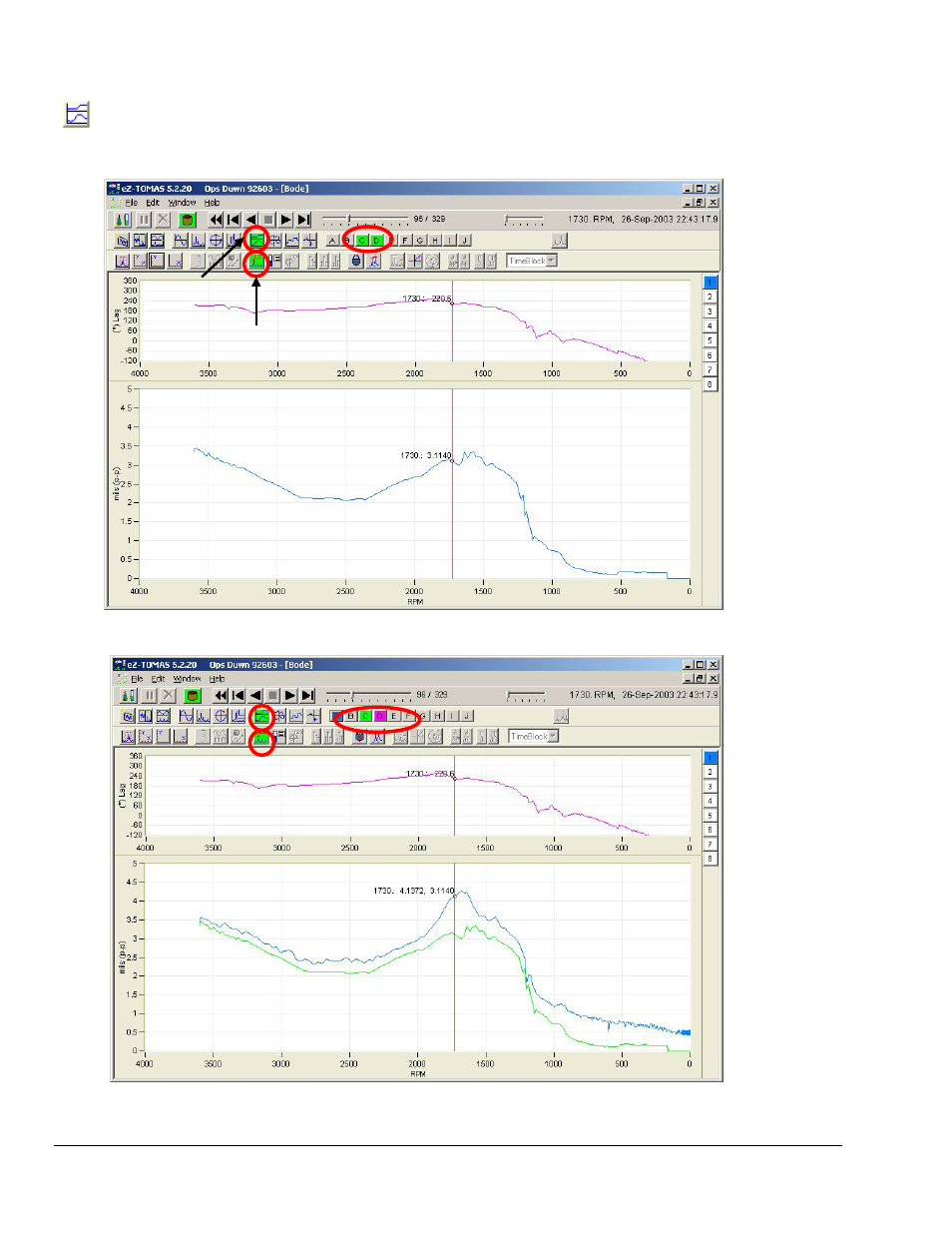Pause acquisition in the top window

tap(144, 220)
